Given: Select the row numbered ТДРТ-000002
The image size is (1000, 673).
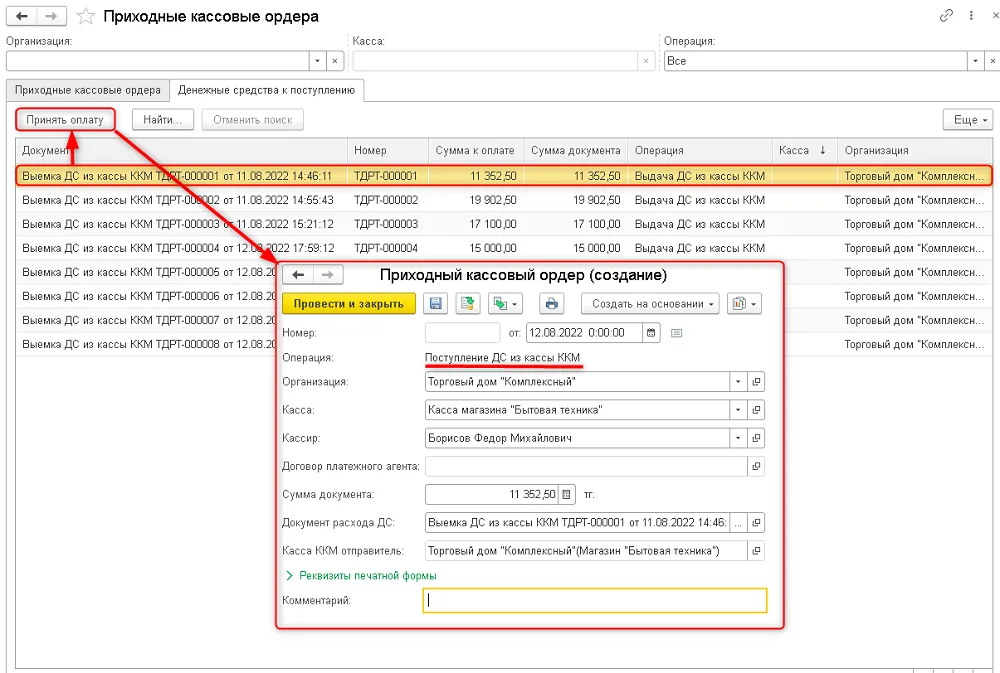Looking at the screenshot, I should pos(504,200).
